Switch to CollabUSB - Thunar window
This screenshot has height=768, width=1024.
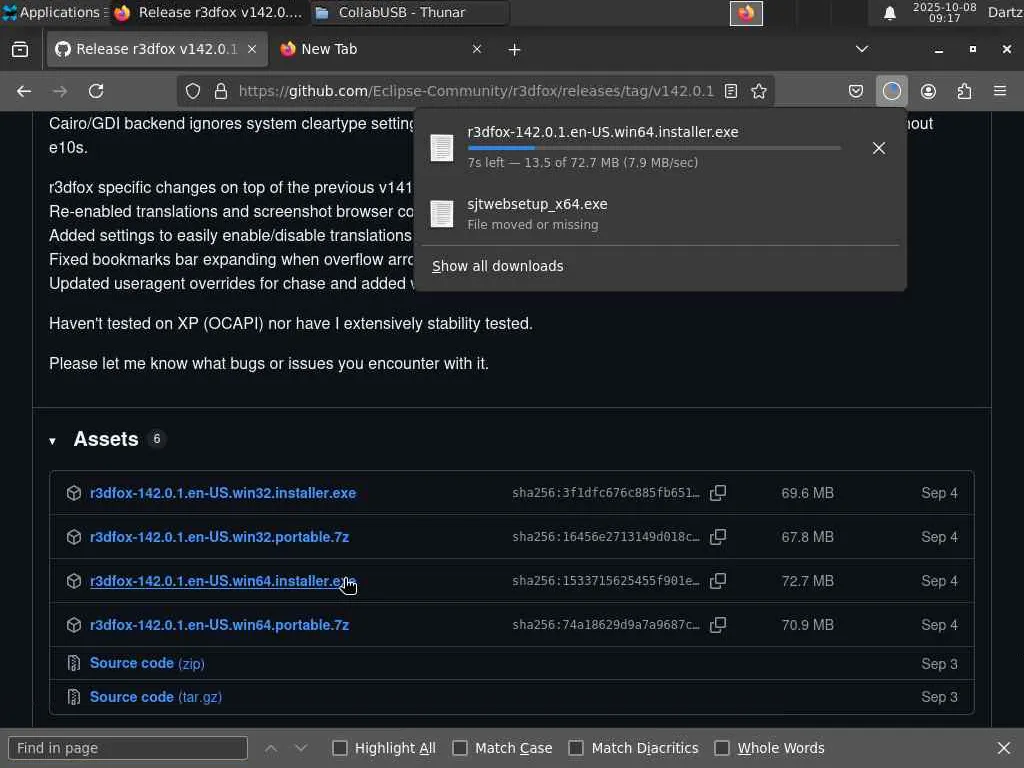click(x=408, y=12)
